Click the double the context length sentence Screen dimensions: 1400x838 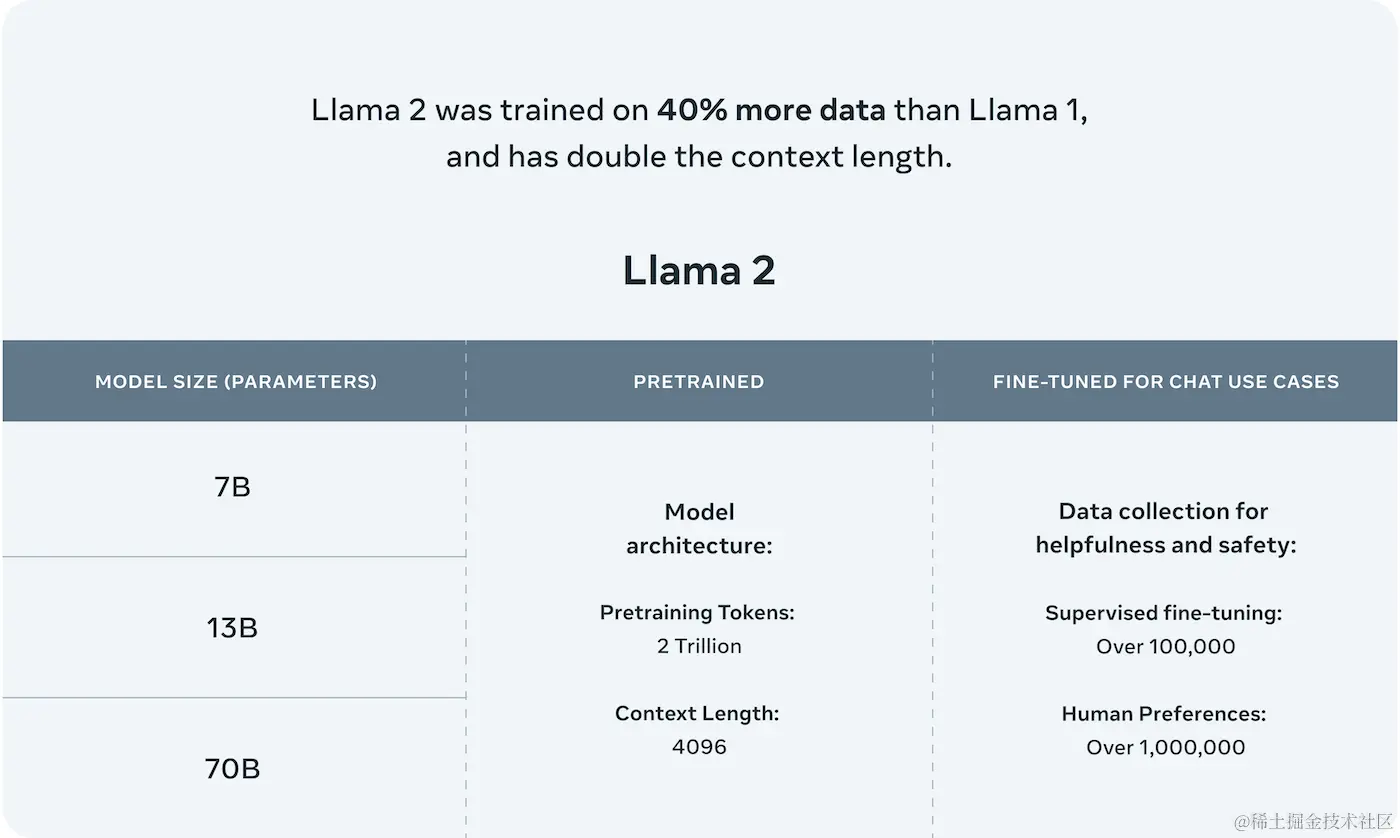(x=699, y=157)
